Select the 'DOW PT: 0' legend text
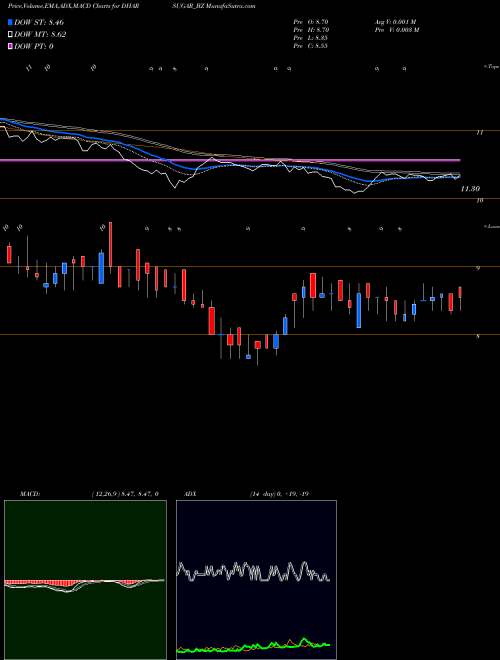 click(34, 47)
